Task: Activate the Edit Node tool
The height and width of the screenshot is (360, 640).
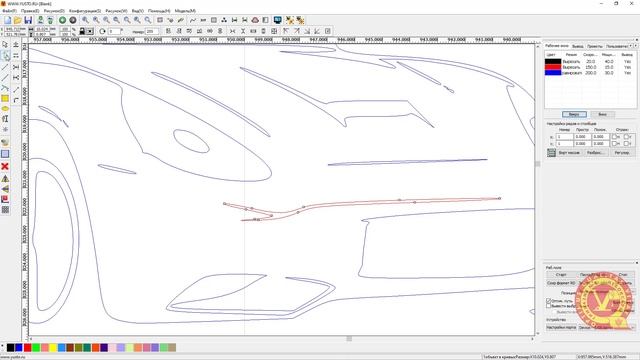Action: pos(5,56)
